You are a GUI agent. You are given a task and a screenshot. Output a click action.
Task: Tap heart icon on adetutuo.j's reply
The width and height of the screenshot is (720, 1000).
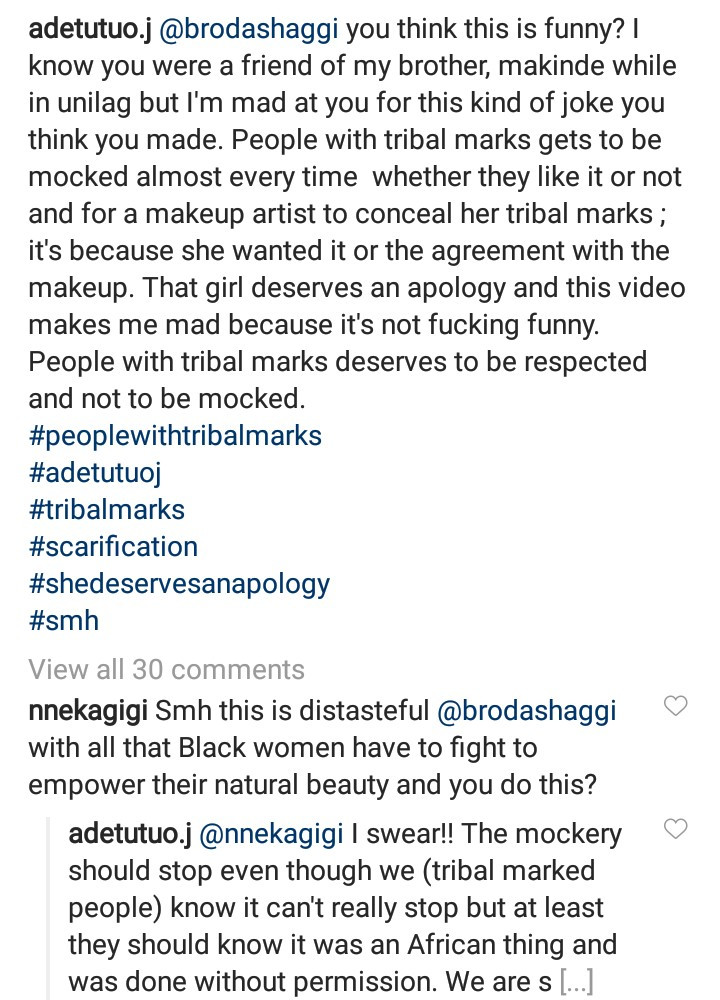[676, 829]
